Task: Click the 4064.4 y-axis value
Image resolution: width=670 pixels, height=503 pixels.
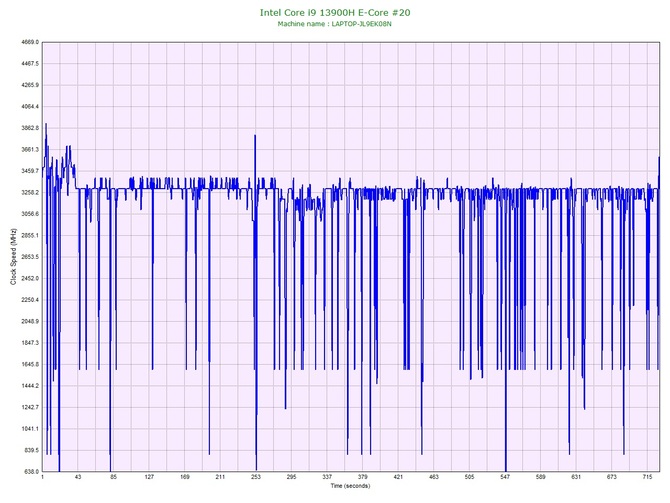Action: 30,106
